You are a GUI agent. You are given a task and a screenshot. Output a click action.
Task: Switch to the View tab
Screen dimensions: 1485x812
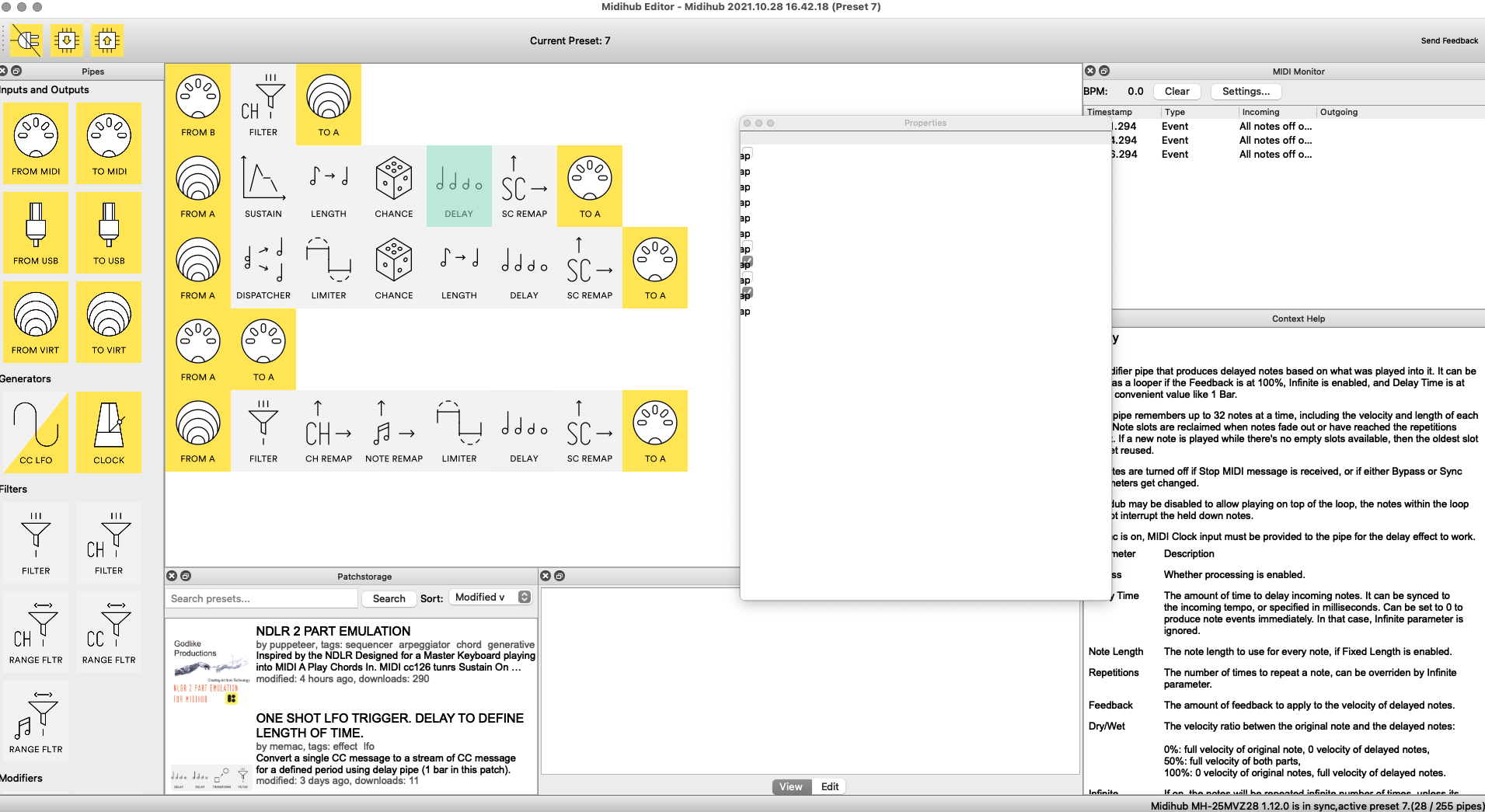[791, 786]
